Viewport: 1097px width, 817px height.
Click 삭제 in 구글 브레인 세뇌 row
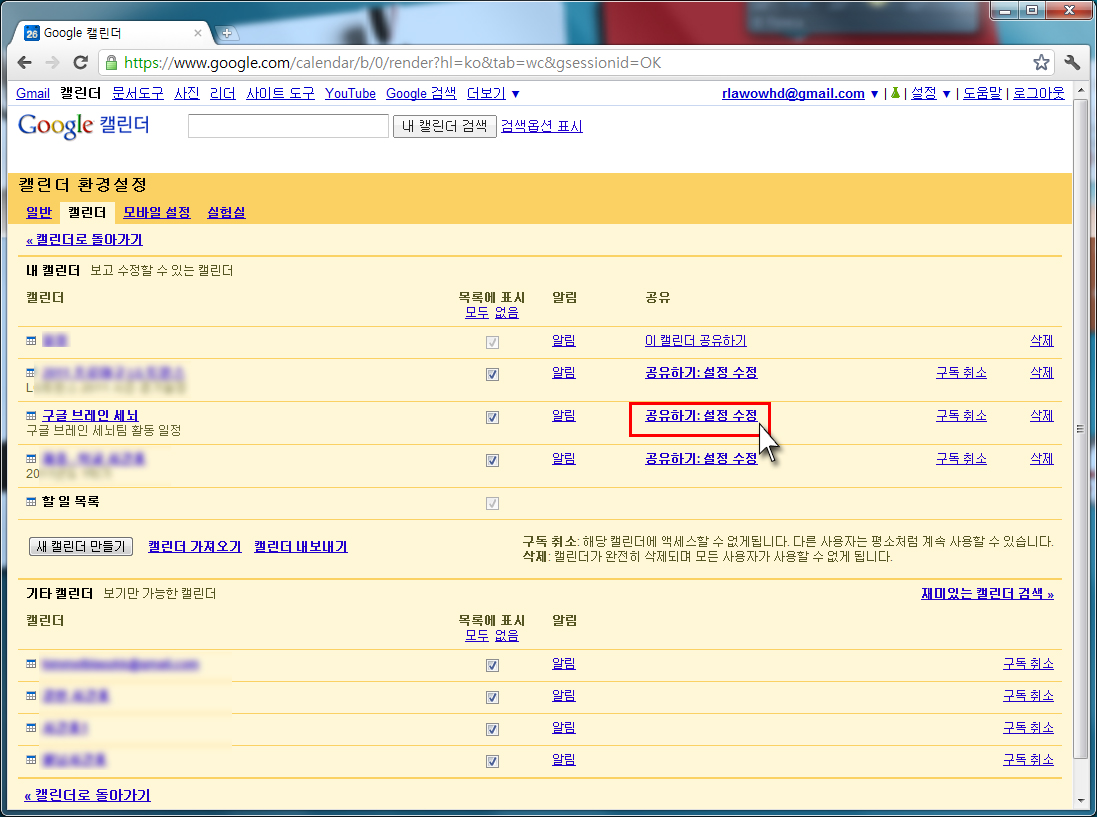pos(1042,415)
